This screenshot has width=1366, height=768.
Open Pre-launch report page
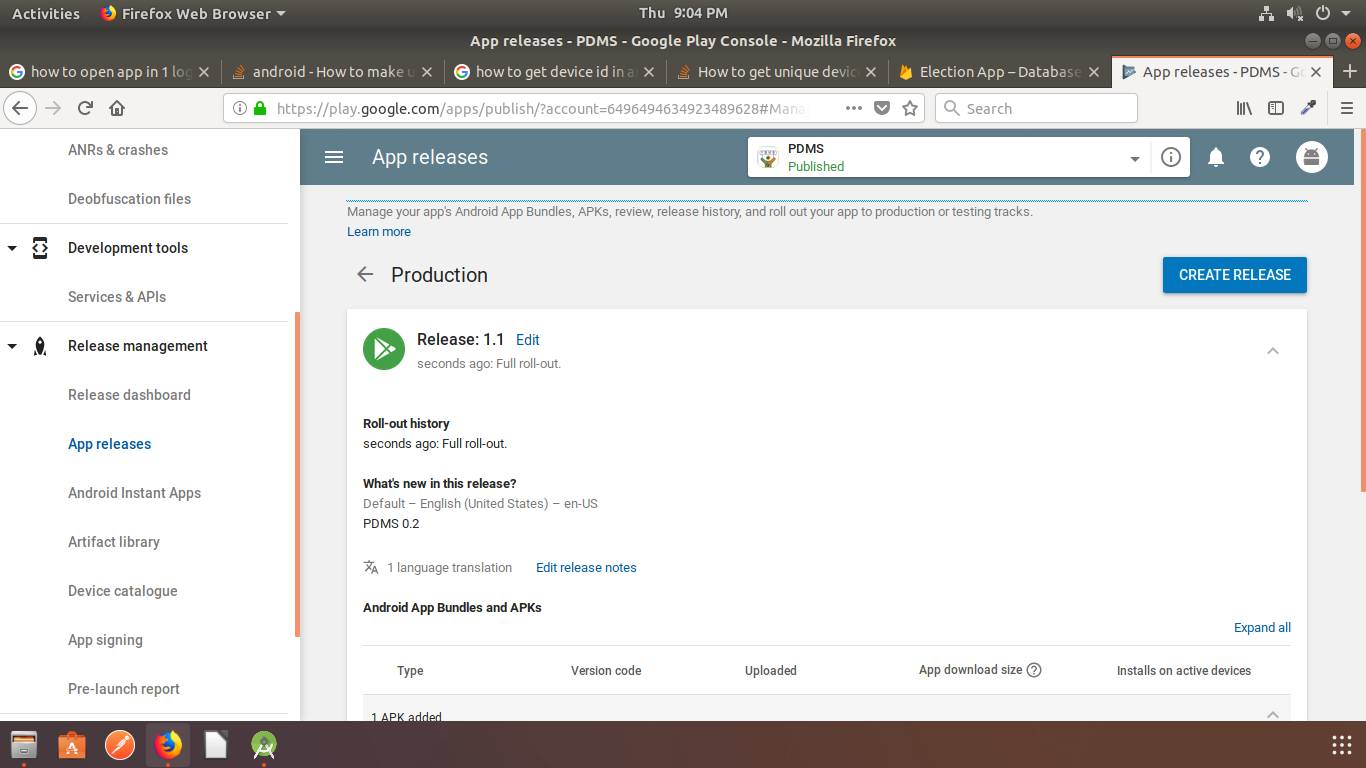[x=124, y=689]
